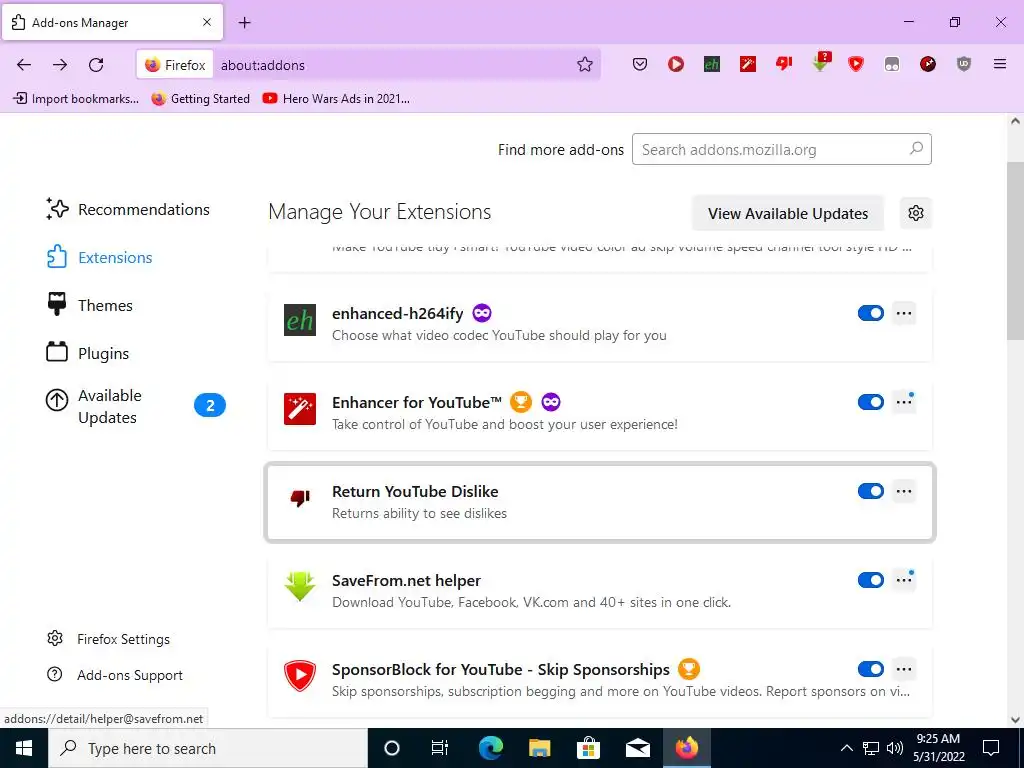Open more options for SaveFrom.net helper
Image resolution: width=1024 pixels, height=768 pixels.
click(x=904, y=580)
